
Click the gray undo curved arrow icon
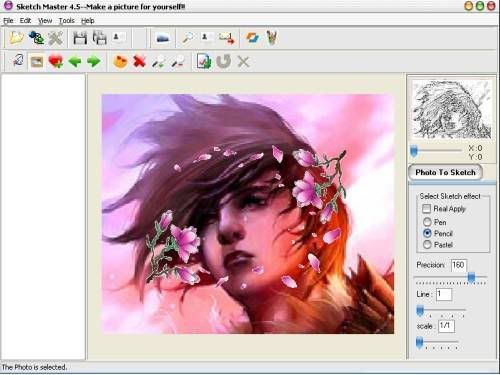pos(223,62)
